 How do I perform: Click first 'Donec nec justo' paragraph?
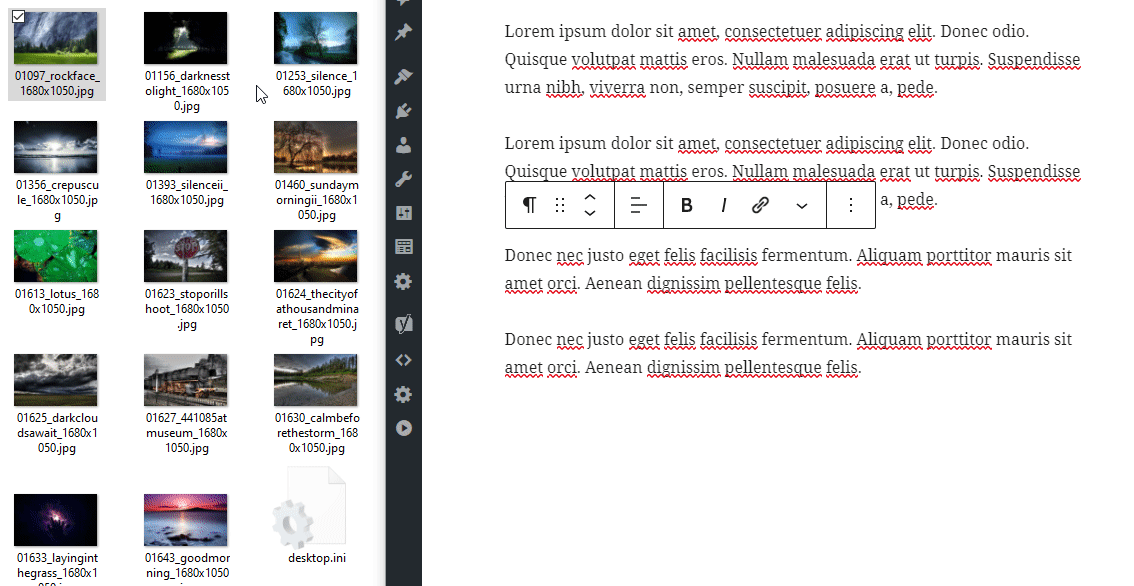(788, 269)
